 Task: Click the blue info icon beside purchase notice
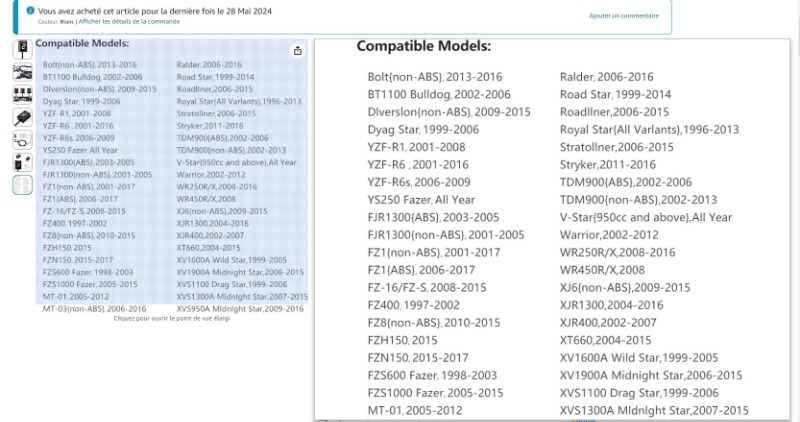point(31,10)
